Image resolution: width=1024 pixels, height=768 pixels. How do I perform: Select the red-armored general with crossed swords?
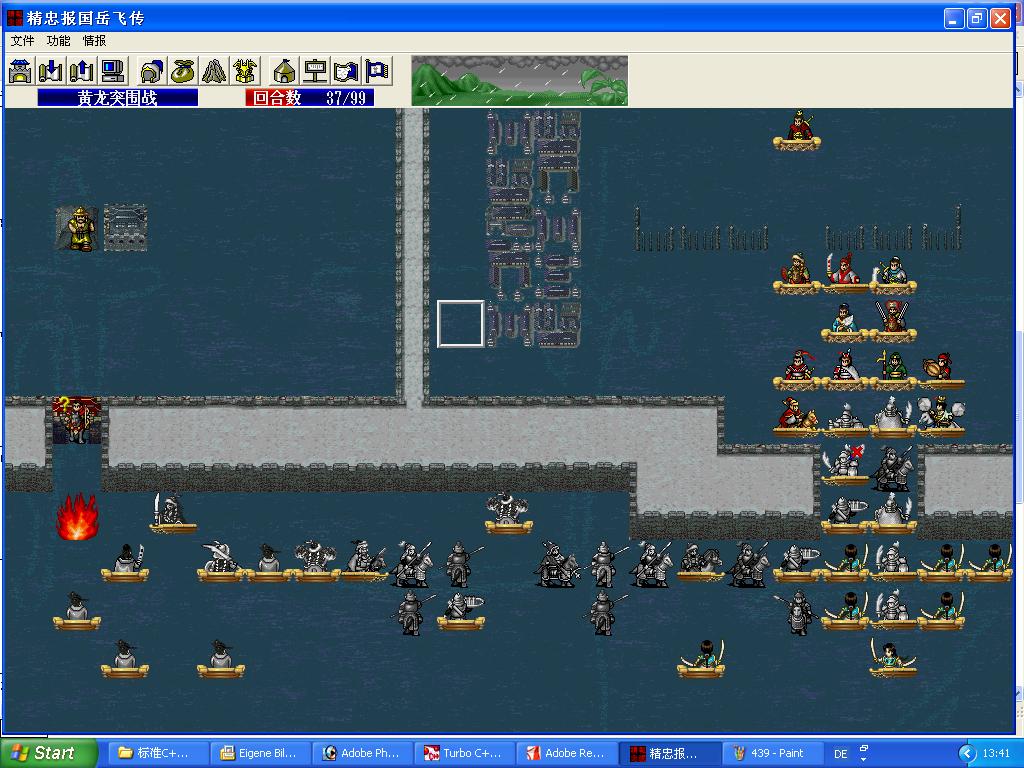tap(893, 321)
